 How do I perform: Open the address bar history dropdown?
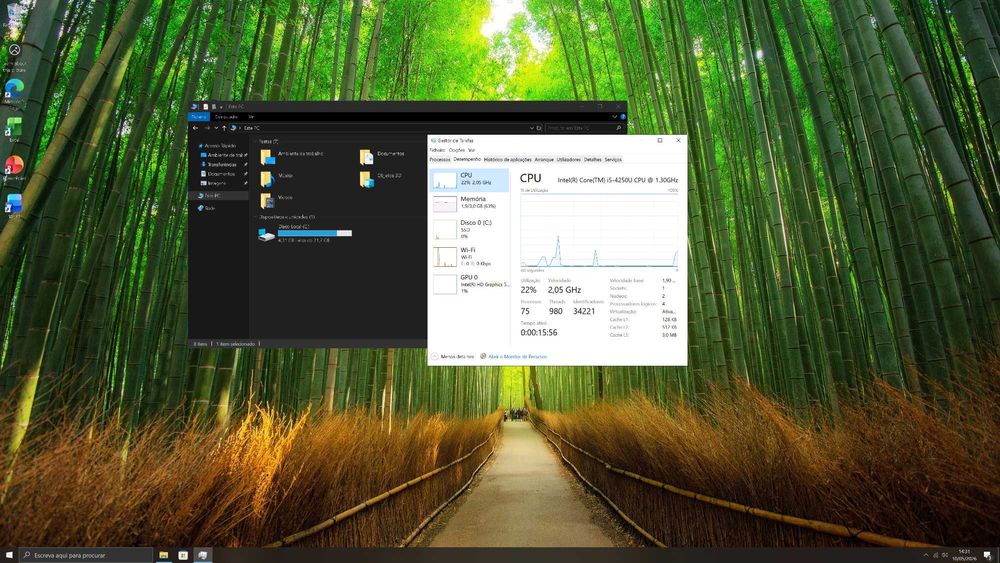coord(531,128)
